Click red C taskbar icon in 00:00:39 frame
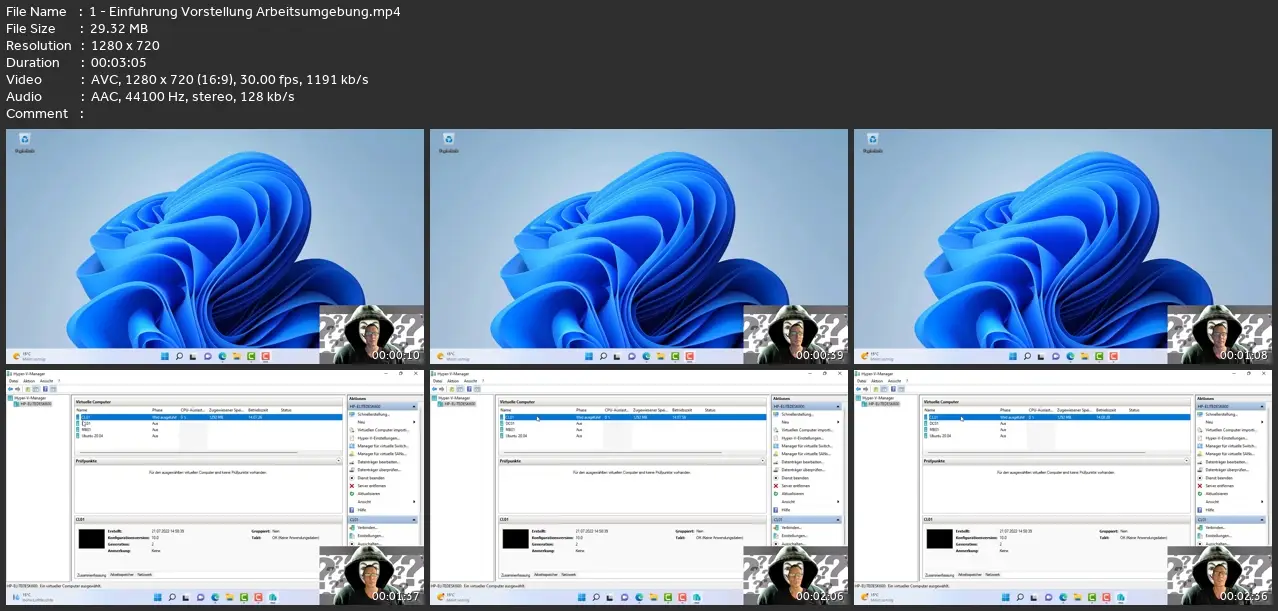The image size is (1278, 611). [689, 356]
